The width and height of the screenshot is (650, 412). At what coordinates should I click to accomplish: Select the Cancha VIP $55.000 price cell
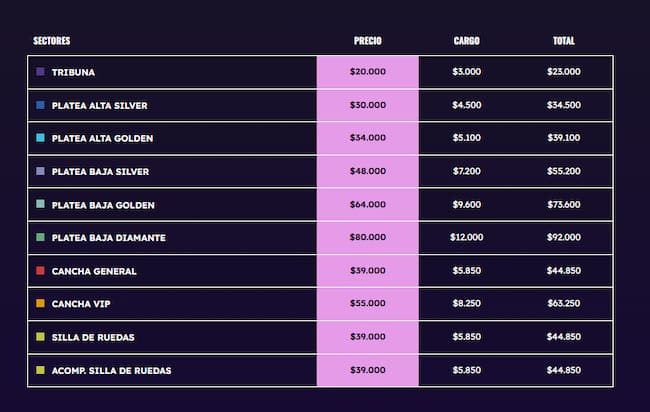[368, 304]
